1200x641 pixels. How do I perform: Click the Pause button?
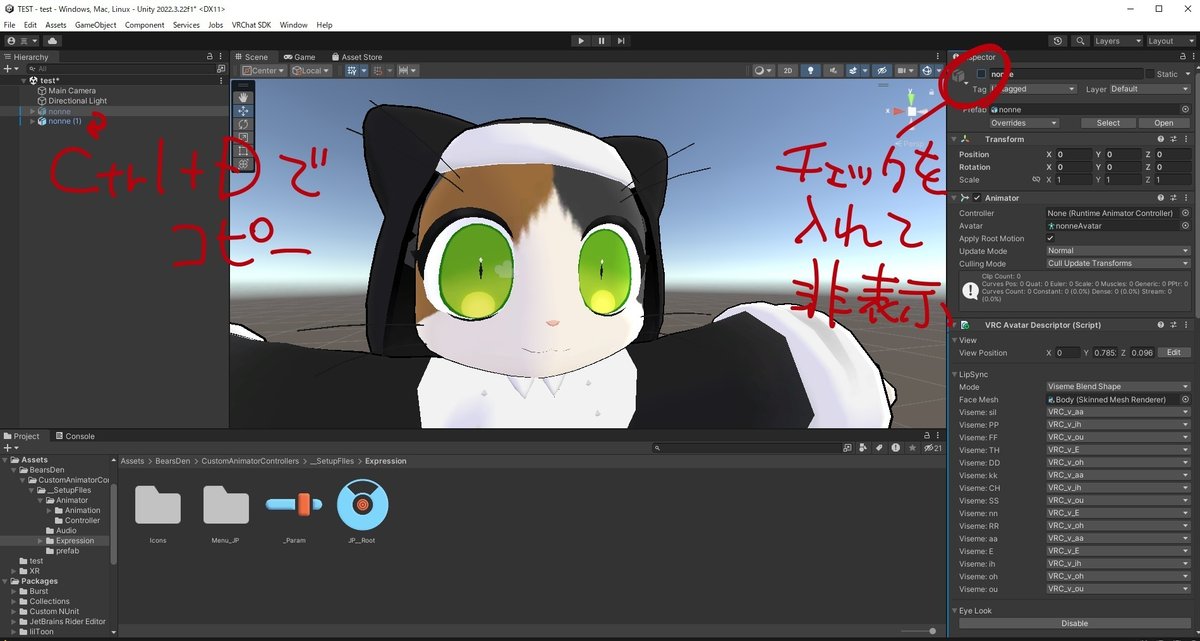pyautogui.click(x=601, y=41)
